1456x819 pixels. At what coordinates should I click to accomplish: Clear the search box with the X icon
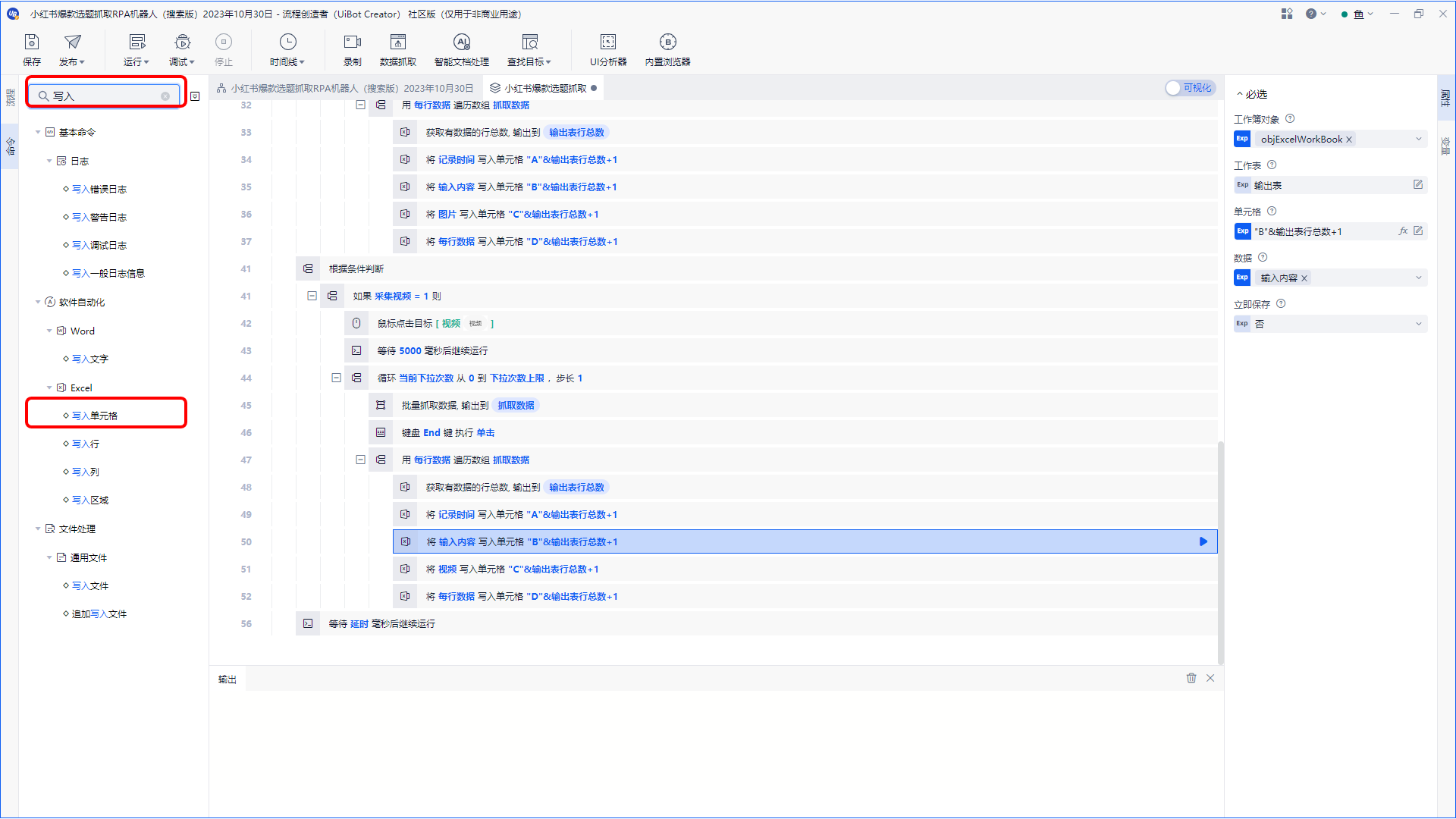point(165,96)
